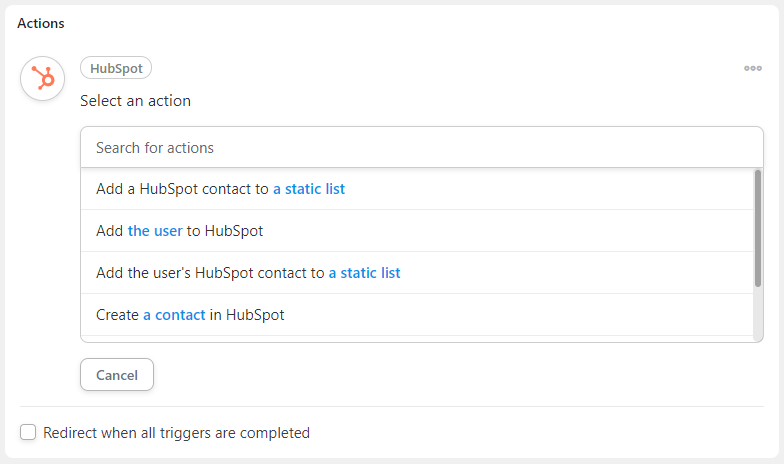Cancel the action selection

point(117,374)
